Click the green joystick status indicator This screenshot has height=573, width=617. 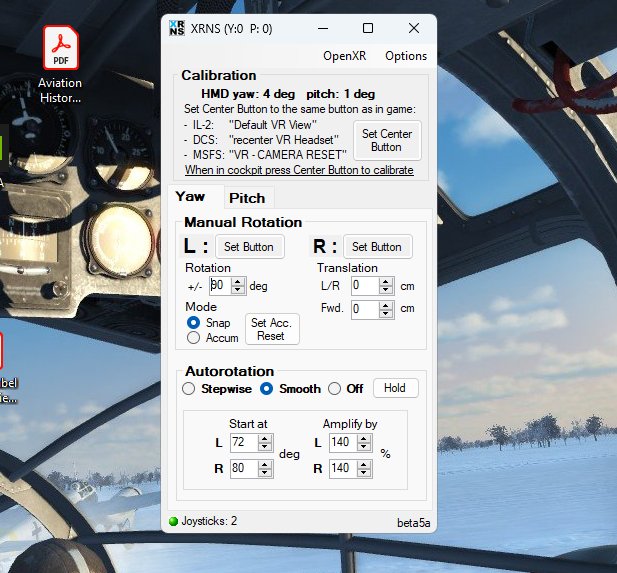(x=173, y=521)
